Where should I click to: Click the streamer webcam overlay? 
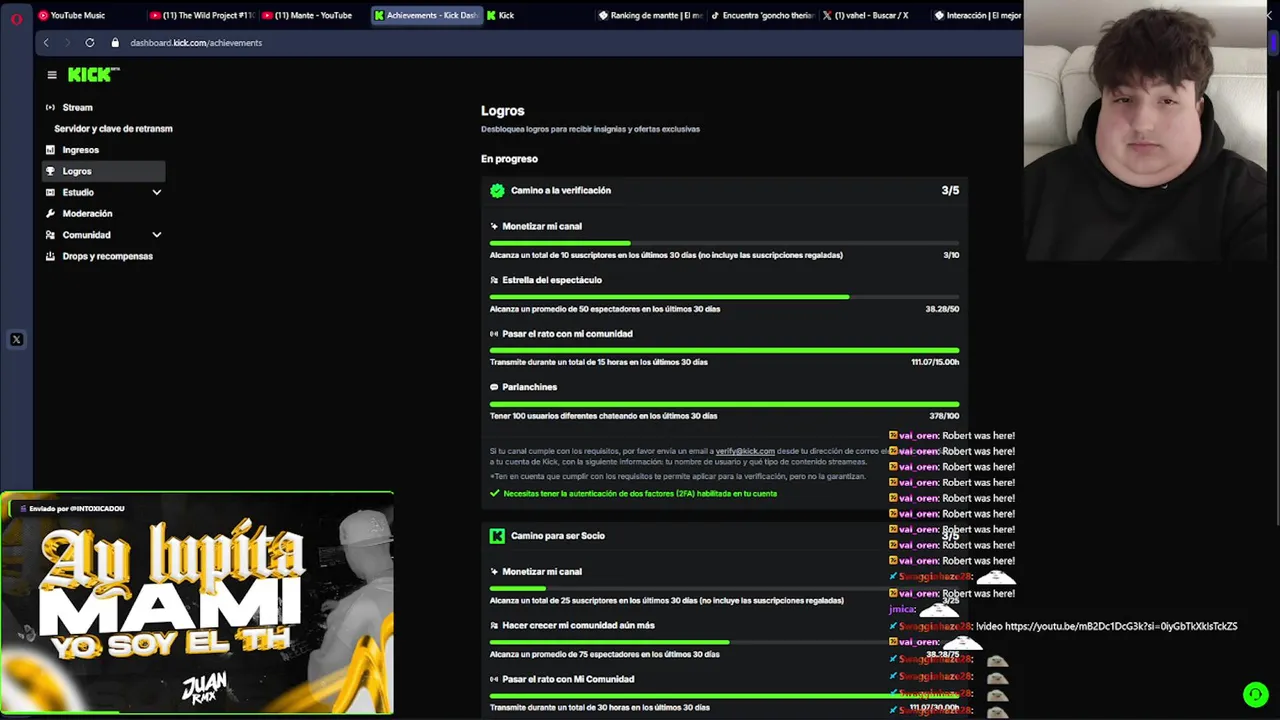1145,130
